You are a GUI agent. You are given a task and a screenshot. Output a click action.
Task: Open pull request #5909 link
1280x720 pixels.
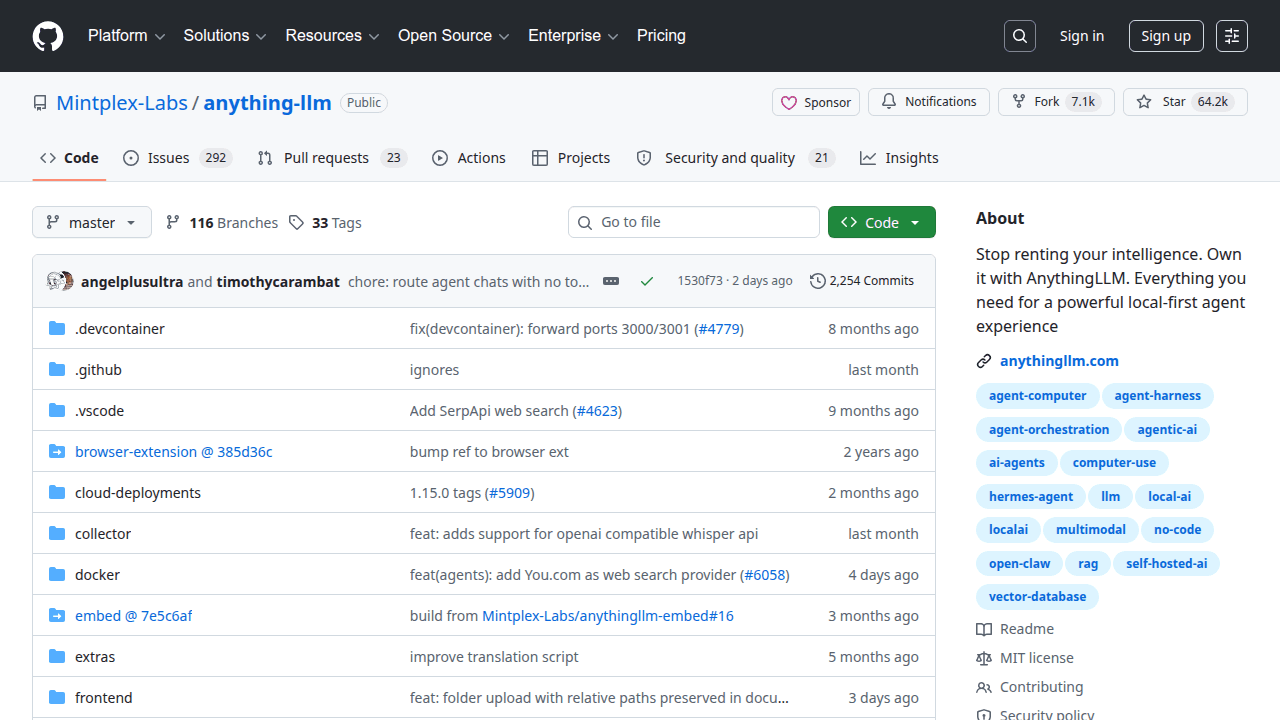click(x=509, y=493)
